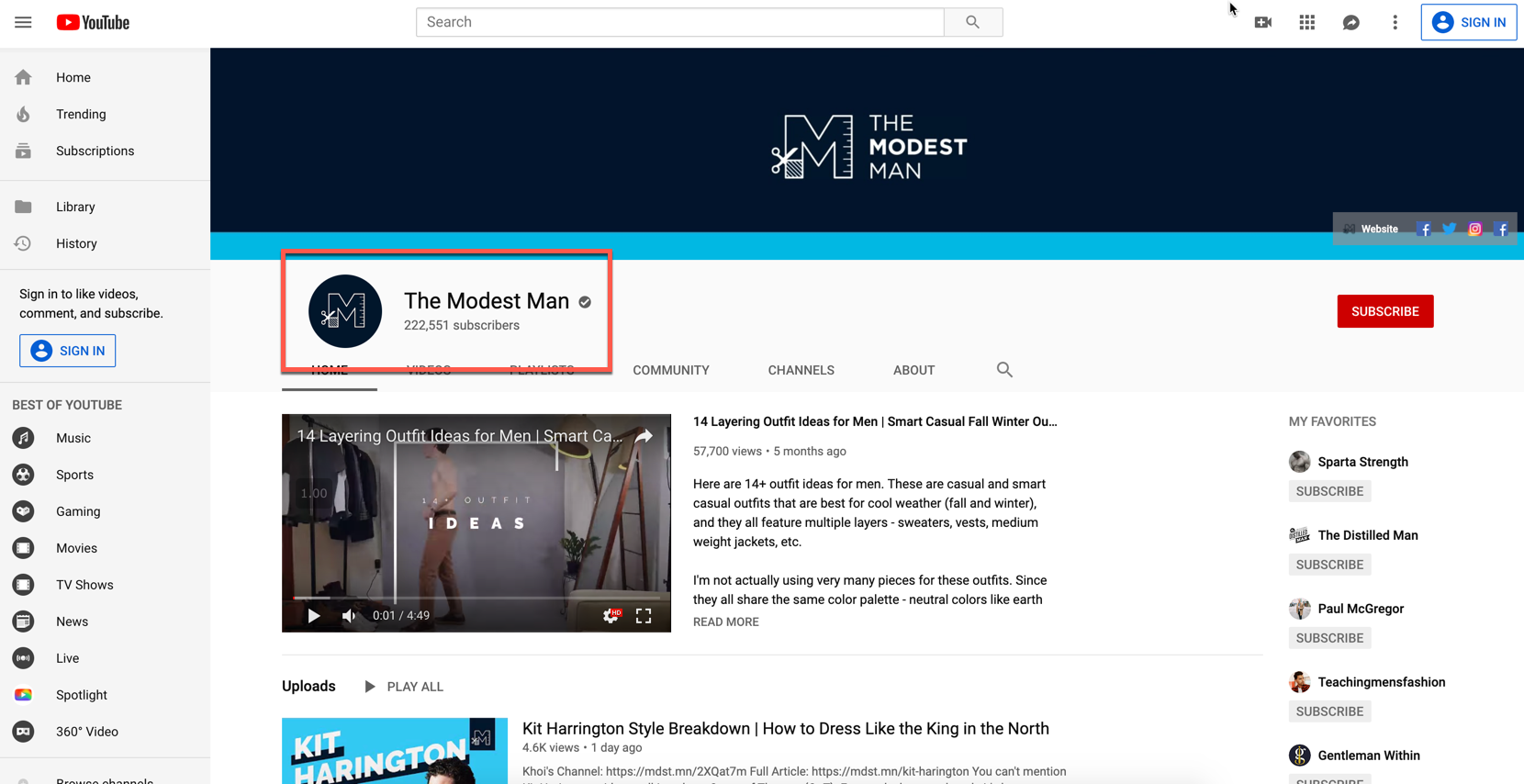This screenshot has width=1524, height=784.
Task: Click the Uploads section heading
Action: [x=308, y=687]
